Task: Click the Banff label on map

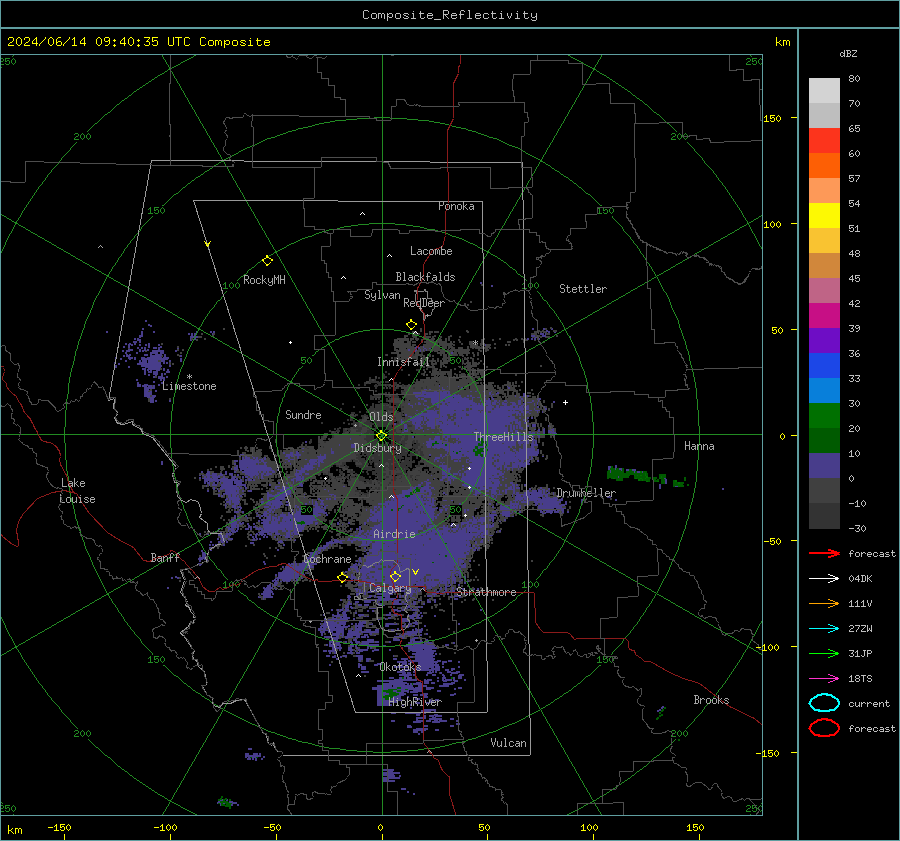Action: point(165,557)
